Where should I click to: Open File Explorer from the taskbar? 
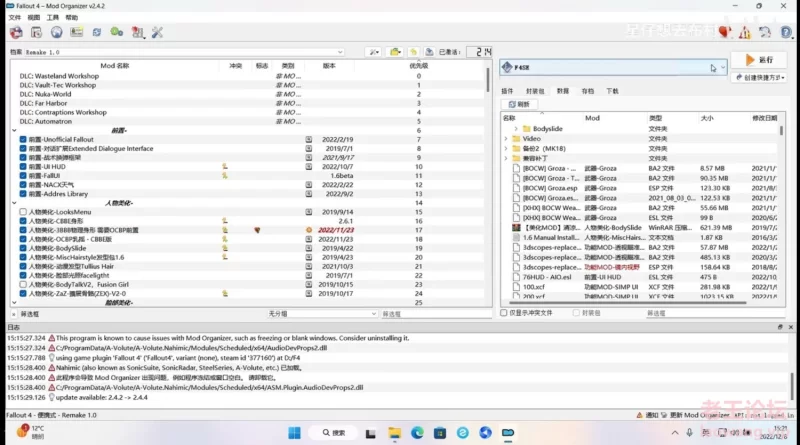point(394,433)
